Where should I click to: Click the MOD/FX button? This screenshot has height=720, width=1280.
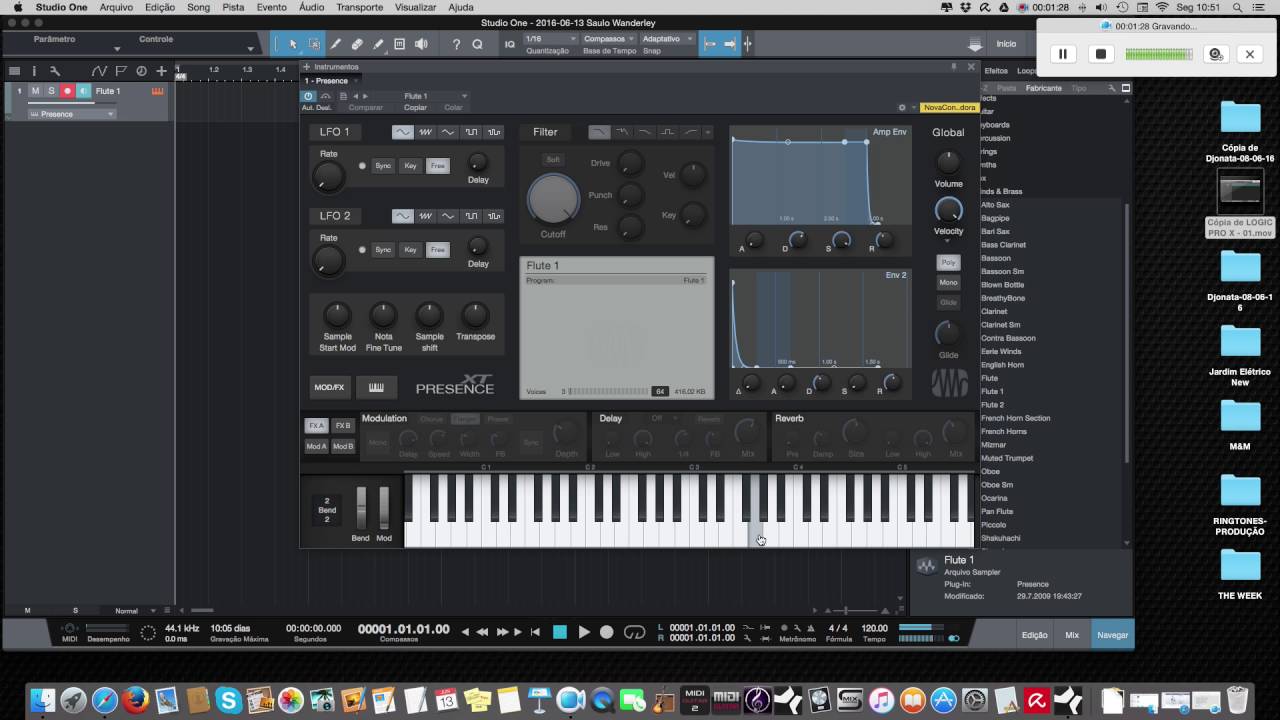pyautogui.click(x=329, y=387)
